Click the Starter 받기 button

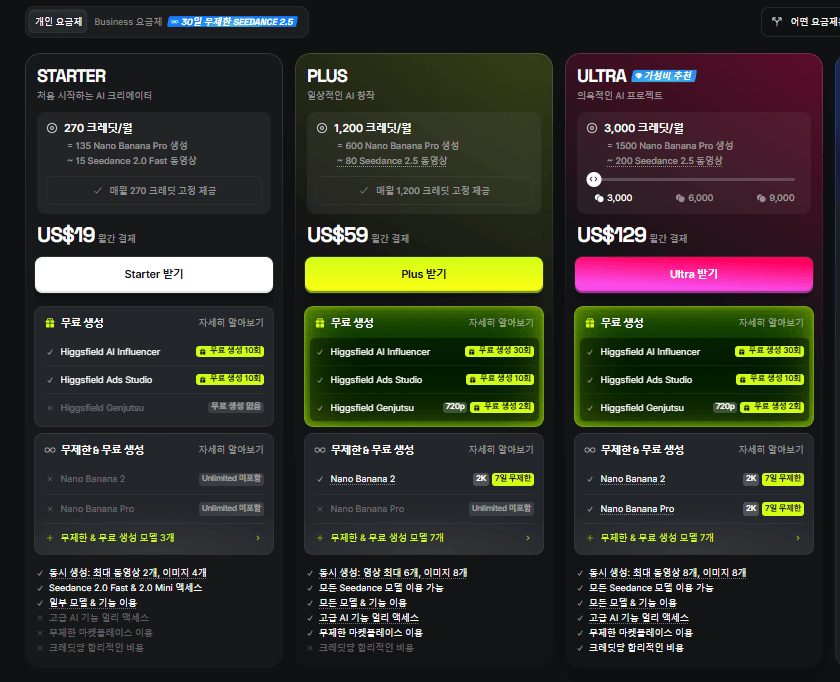click(154, 274)
